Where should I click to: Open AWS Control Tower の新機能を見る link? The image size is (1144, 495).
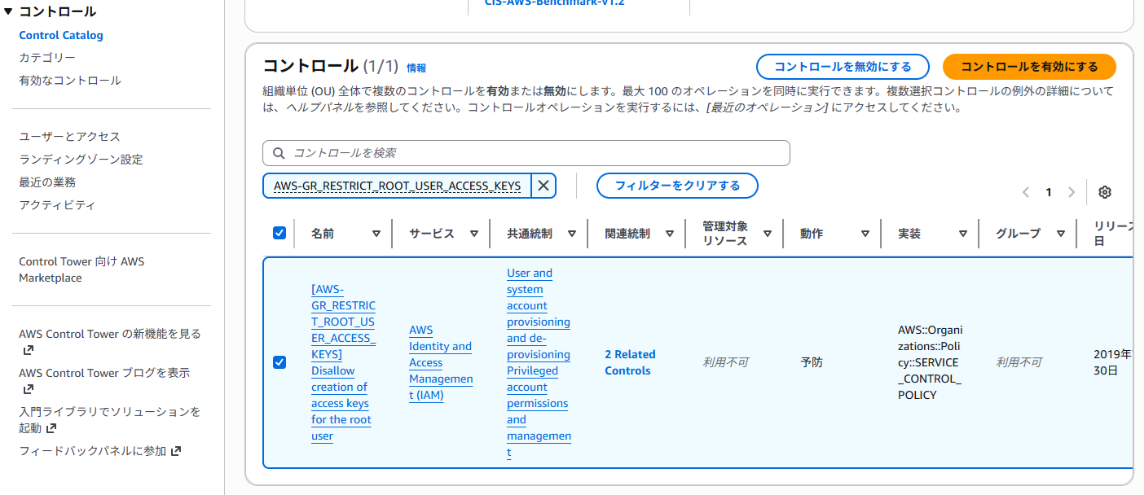point(110,334)
